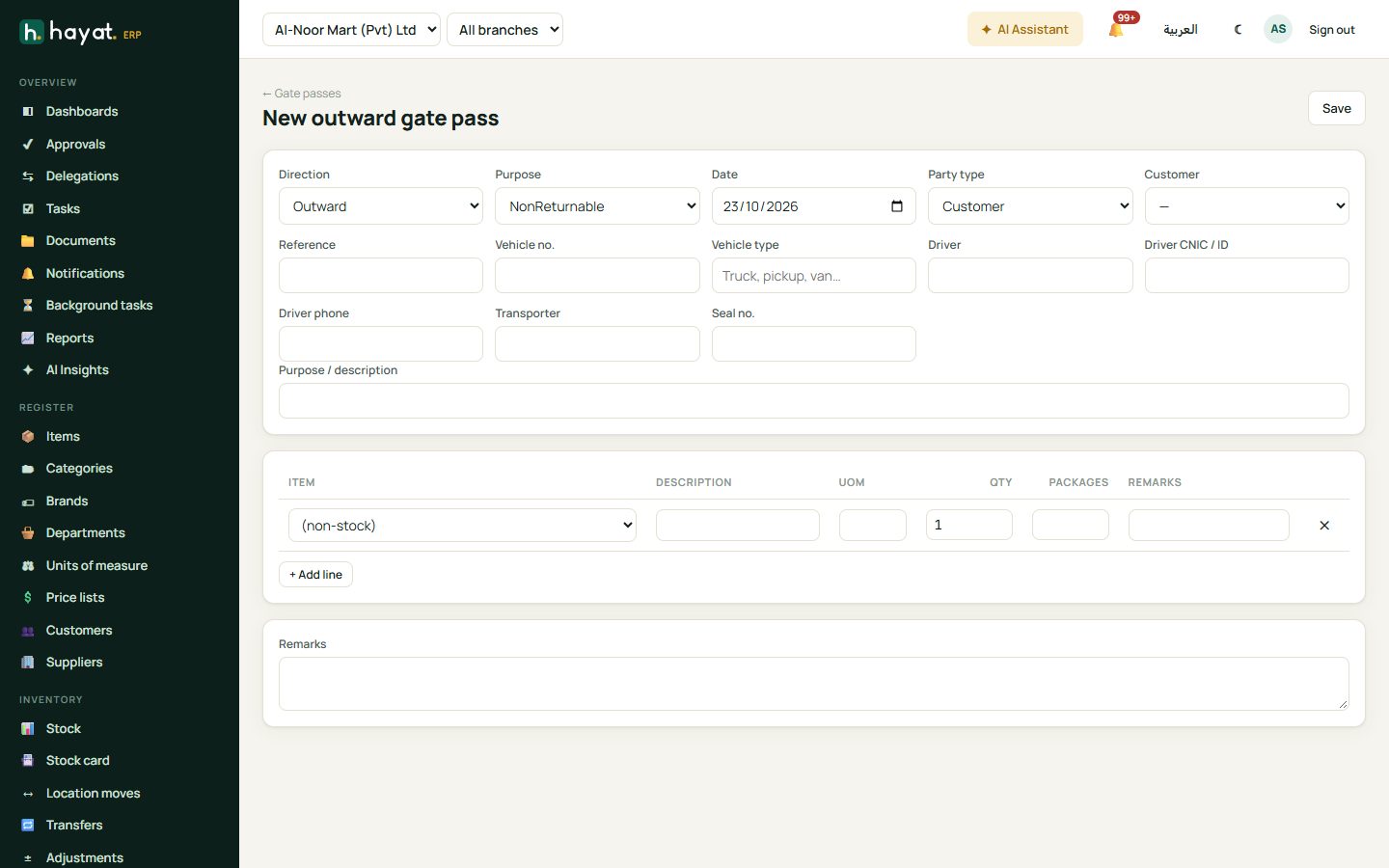Click the Items box icon
The image size is (1389, 868).
(x=28, y=437)
